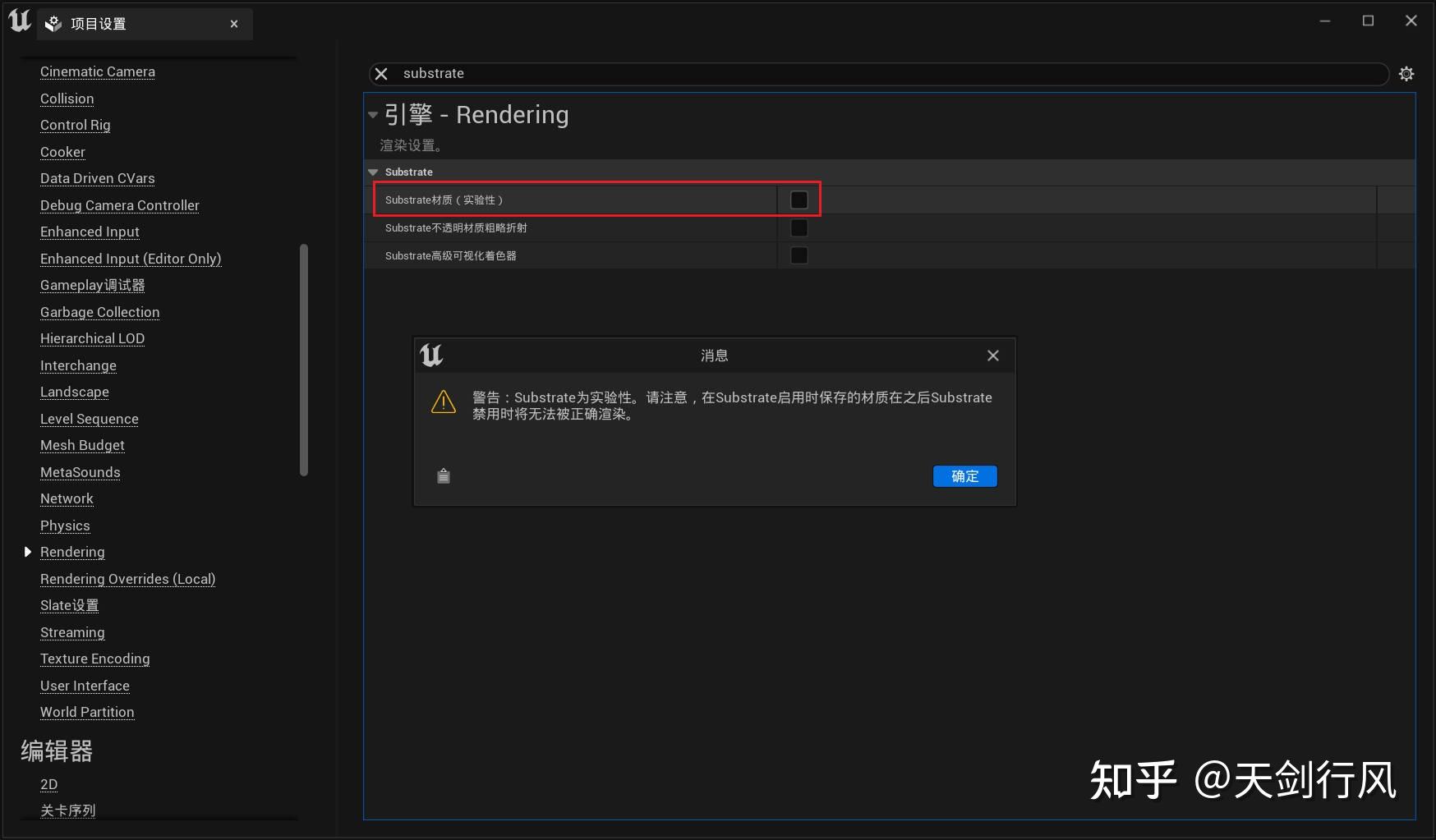
Task: Enable the Substrate高级可视化着色器 checkbox
Action: 798,255
